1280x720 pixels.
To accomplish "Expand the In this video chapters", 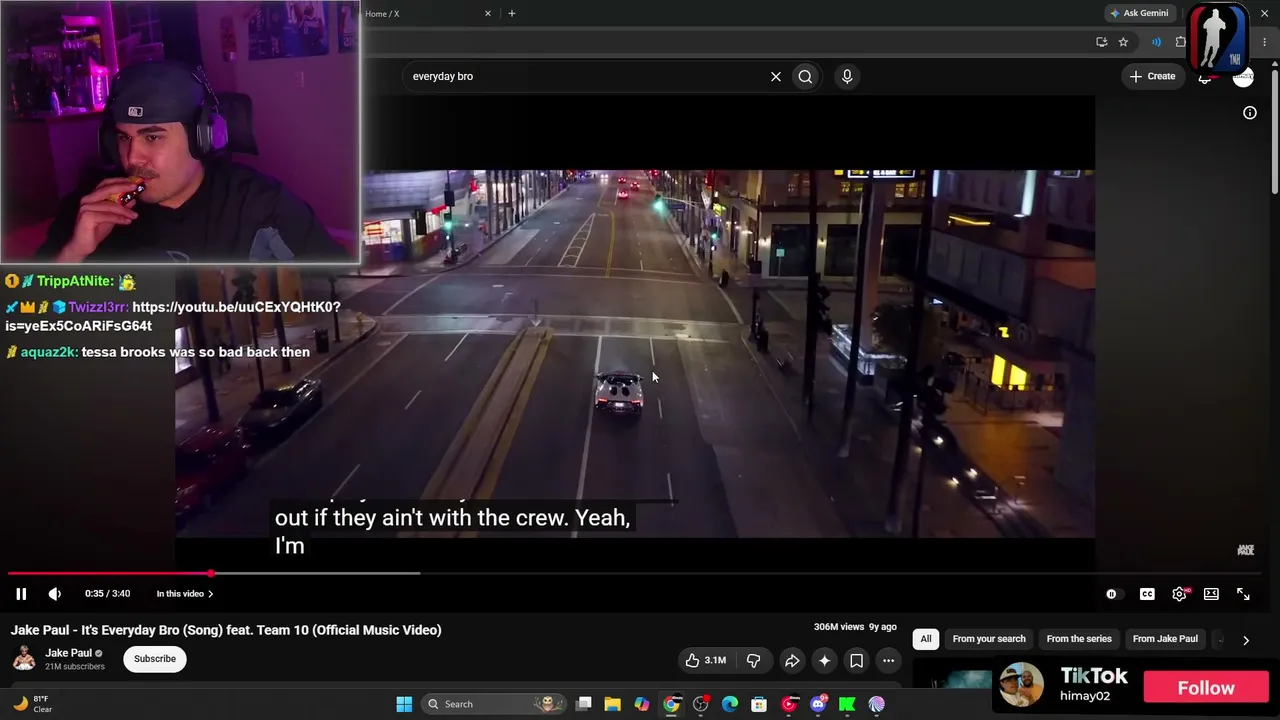I will (185, 594).
